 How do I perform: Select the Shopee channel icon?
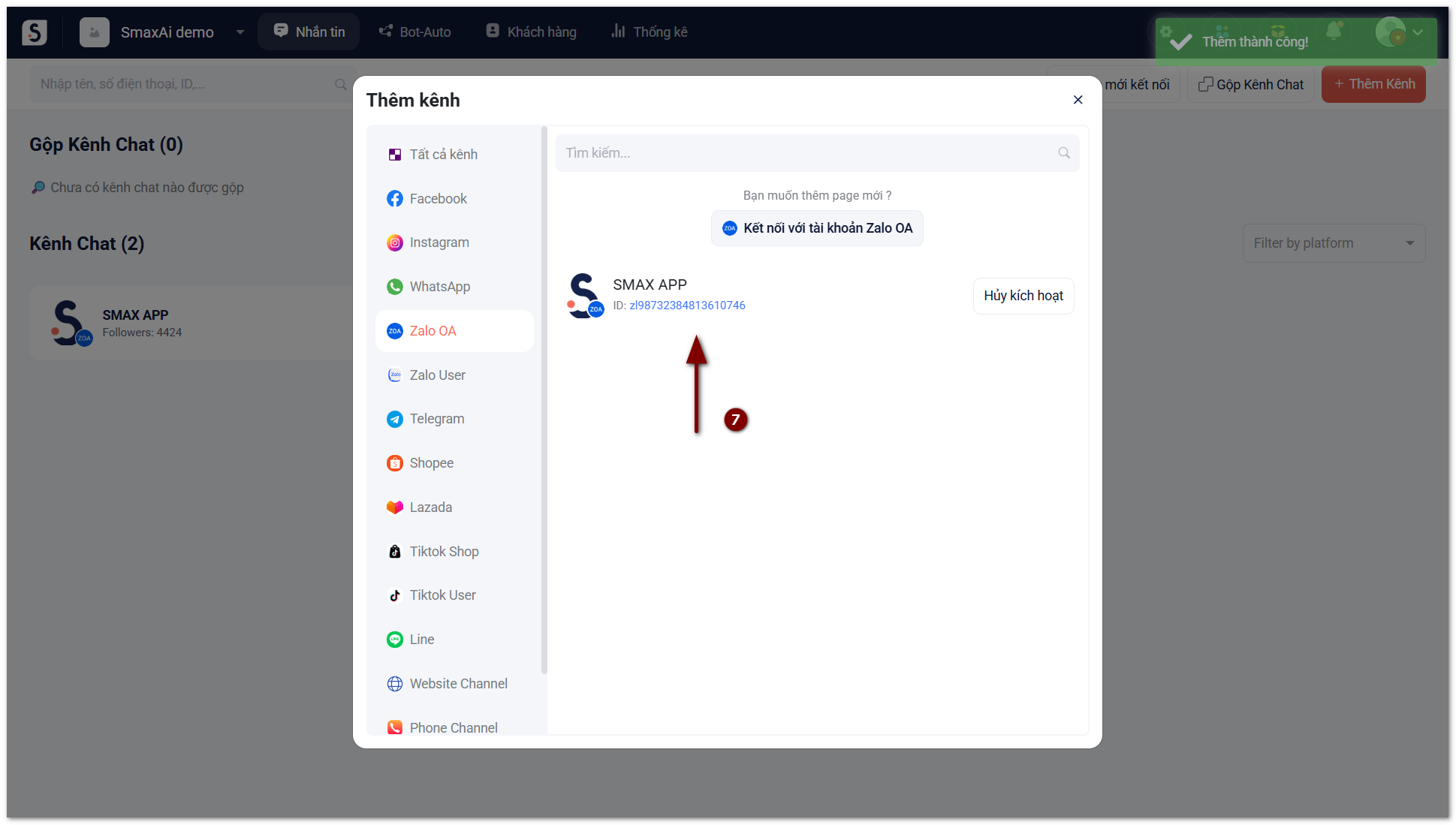point(394,463)
